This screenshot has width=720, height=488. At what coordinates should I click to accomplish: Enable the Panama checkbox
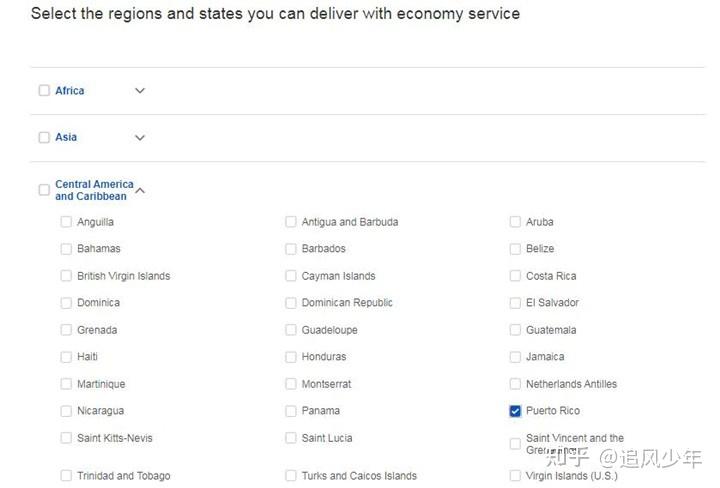(291, 411)
